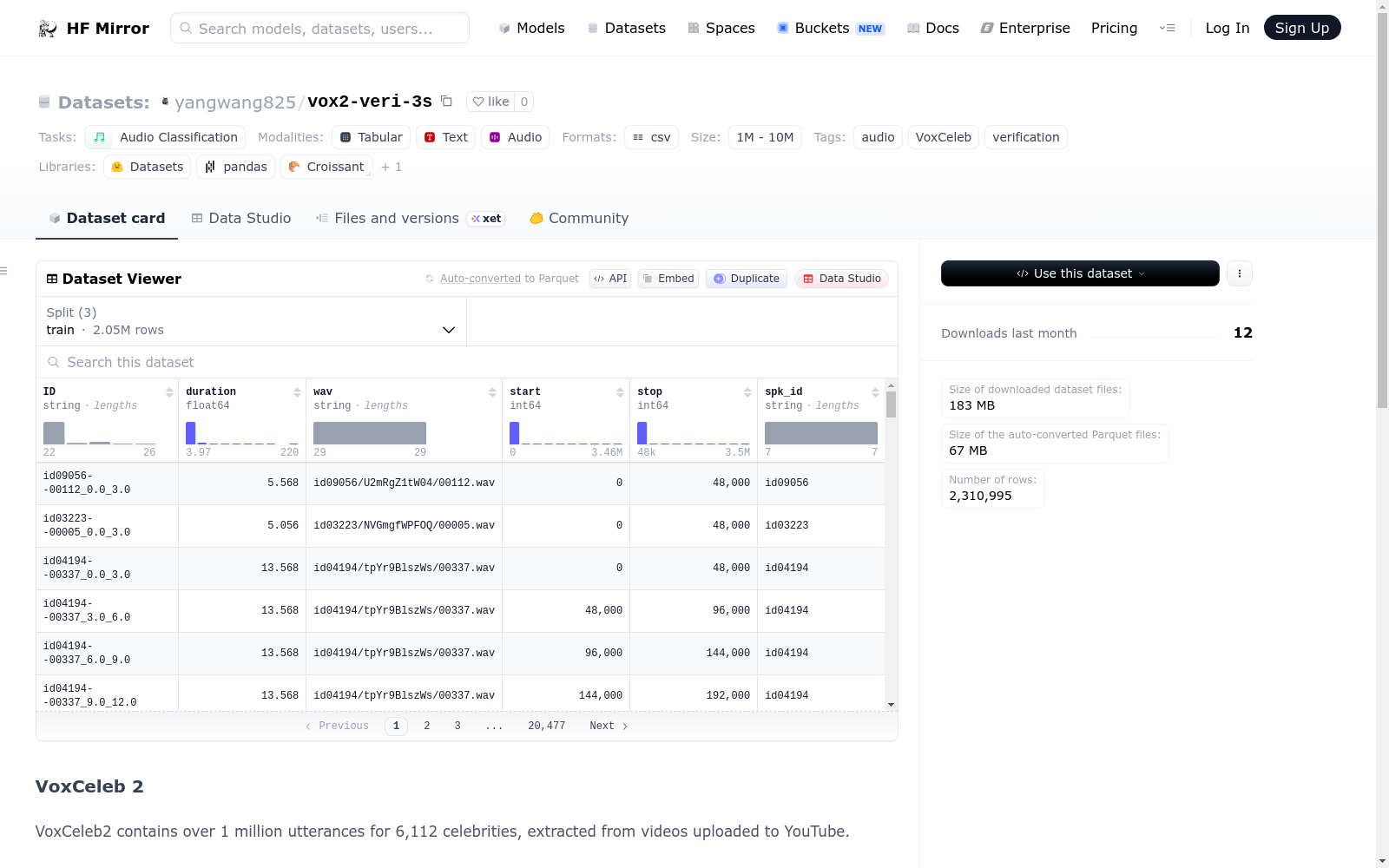This screenshot has width=1389, height=868.
Task: Focus the Search this dataset field
Action: [467, 362]
